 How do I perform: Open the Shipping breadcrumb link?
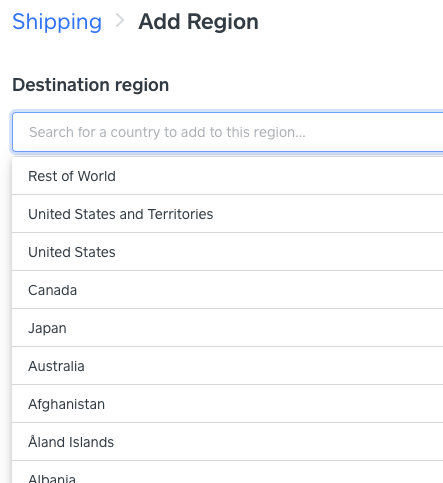click(57, 22)
